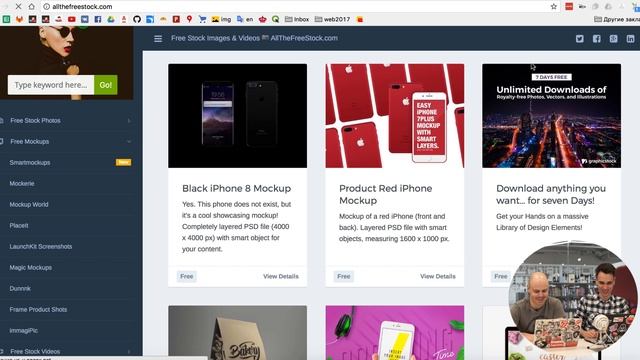Collapse the Free Mockups menu
The image size is (640, 360).
coord(67,142)
